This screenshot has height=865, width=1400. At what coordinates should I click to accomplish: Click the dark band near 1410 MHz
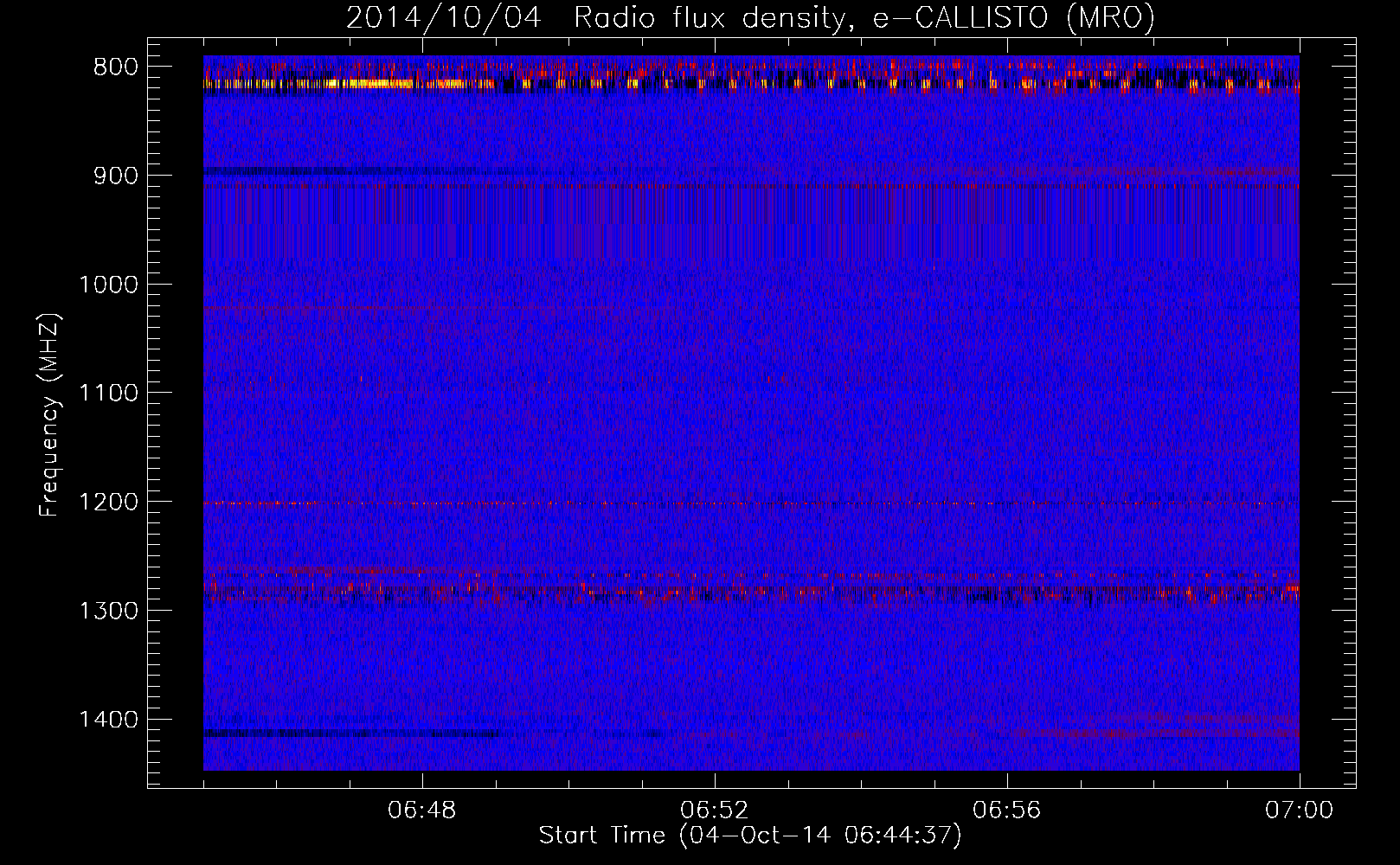[x=350, y=734]
